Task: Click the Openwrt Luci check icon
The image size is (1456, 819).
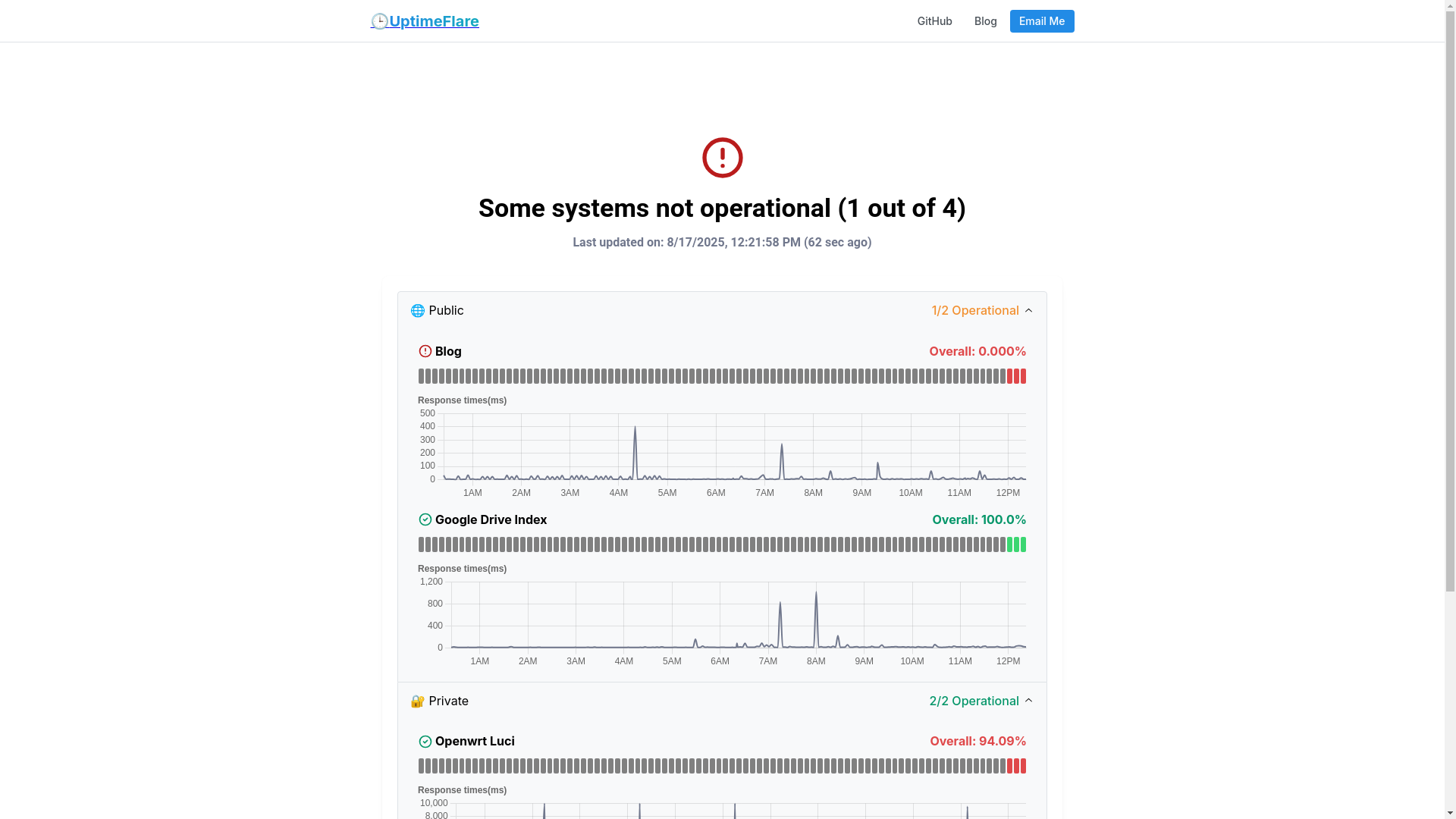Action: (x=425, y=741)
